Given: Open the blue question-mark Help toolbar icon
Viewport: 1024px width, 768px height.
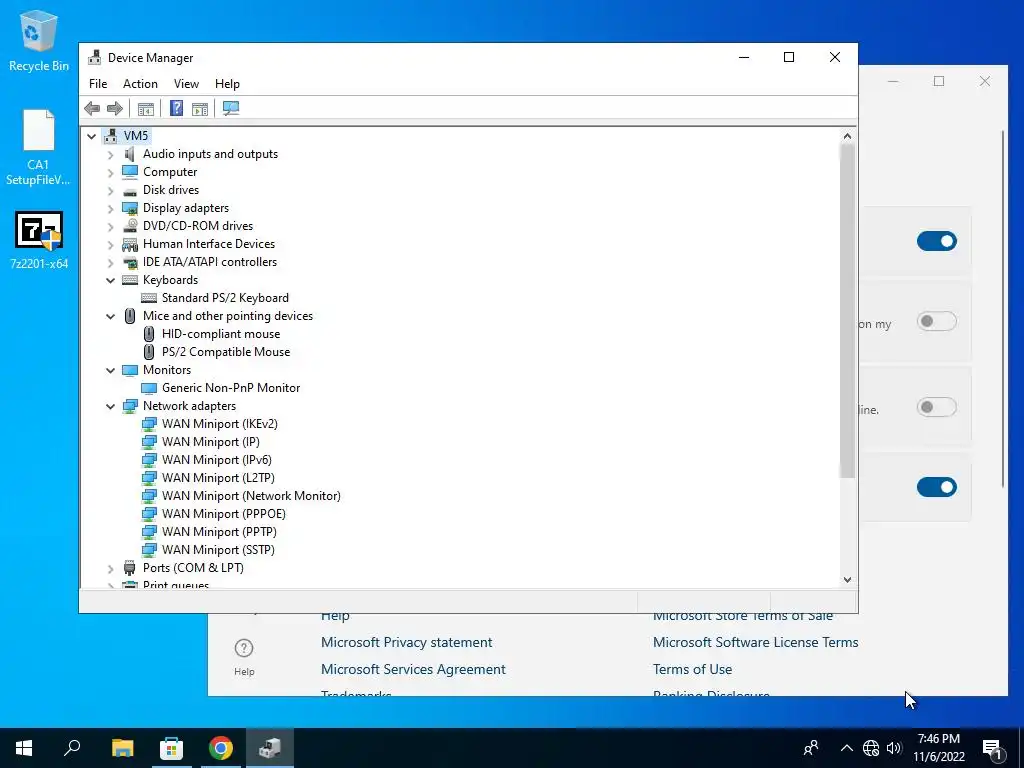Looking at the screenshot, I should [176, 108].
